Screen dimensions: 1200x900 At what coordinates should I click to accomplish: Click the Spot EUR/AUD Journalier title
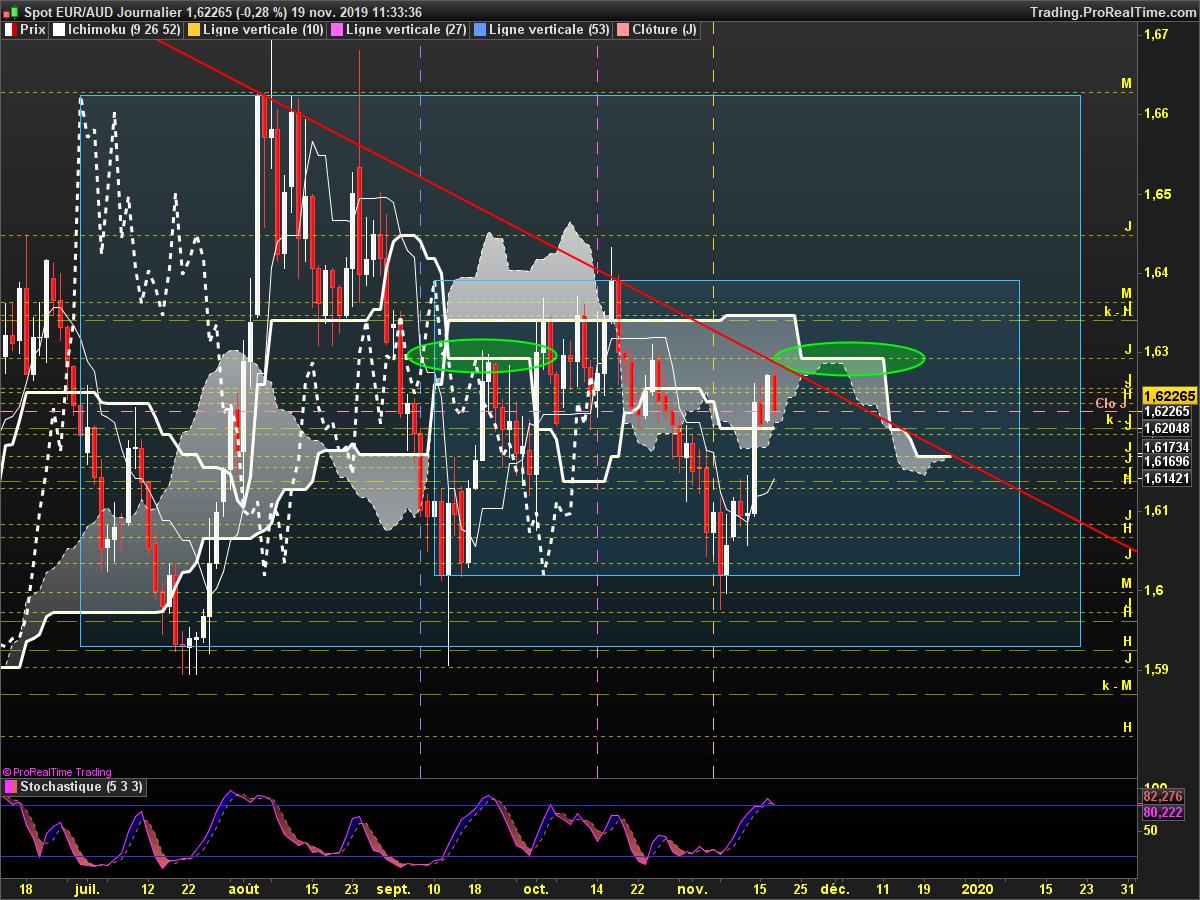[x=102, y=11]
